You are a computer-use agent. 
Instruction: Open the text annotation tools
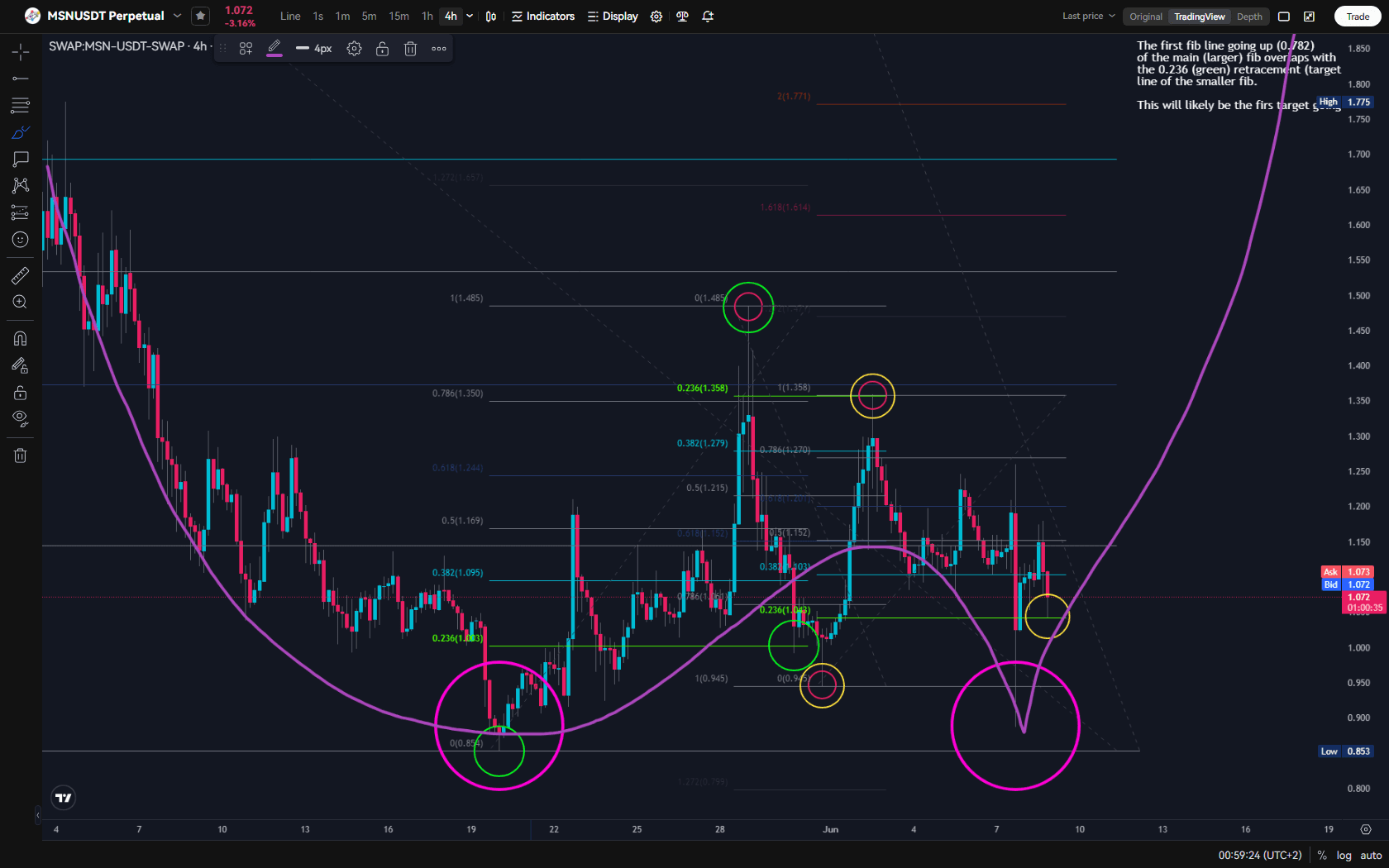coord(21,159)
